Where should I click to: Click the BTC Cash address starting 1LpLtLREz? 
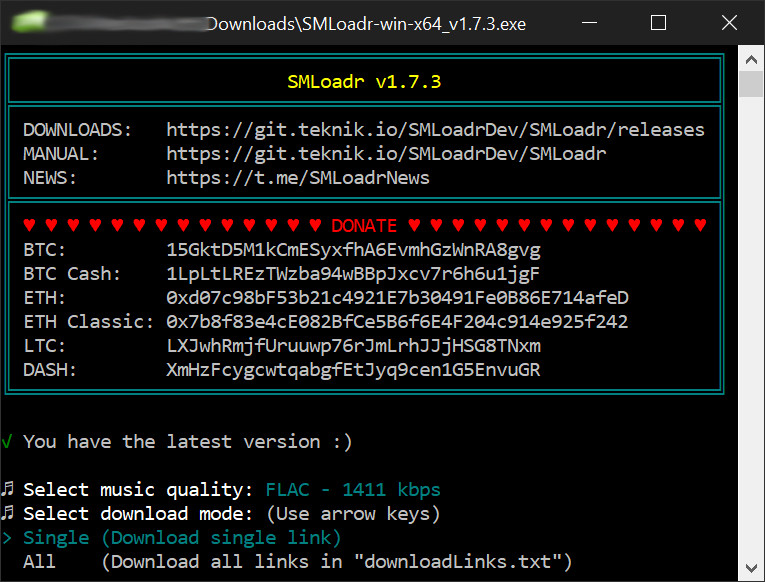(353, 274)
